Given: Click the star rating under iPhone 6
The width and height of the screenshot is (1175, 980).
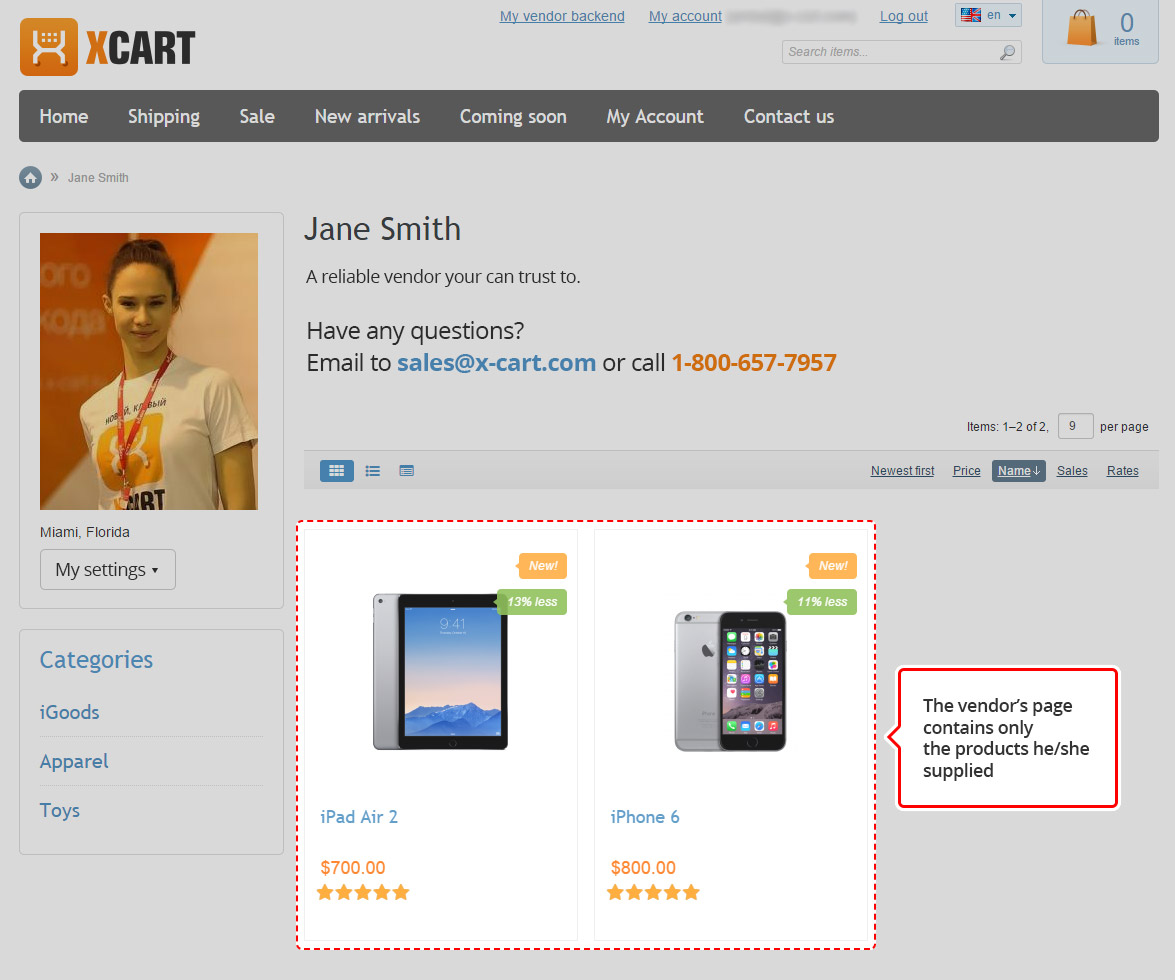Looking at the screenshot, I should point(653,892).
